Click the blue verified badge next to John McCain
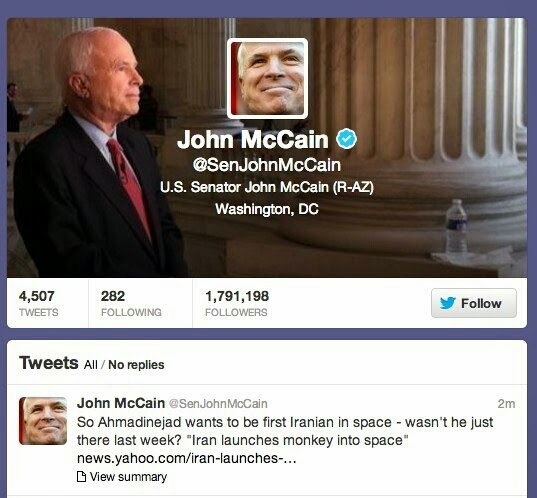Image resolution: width=537 pixels, height=498 pixels. tap(346, 139)
